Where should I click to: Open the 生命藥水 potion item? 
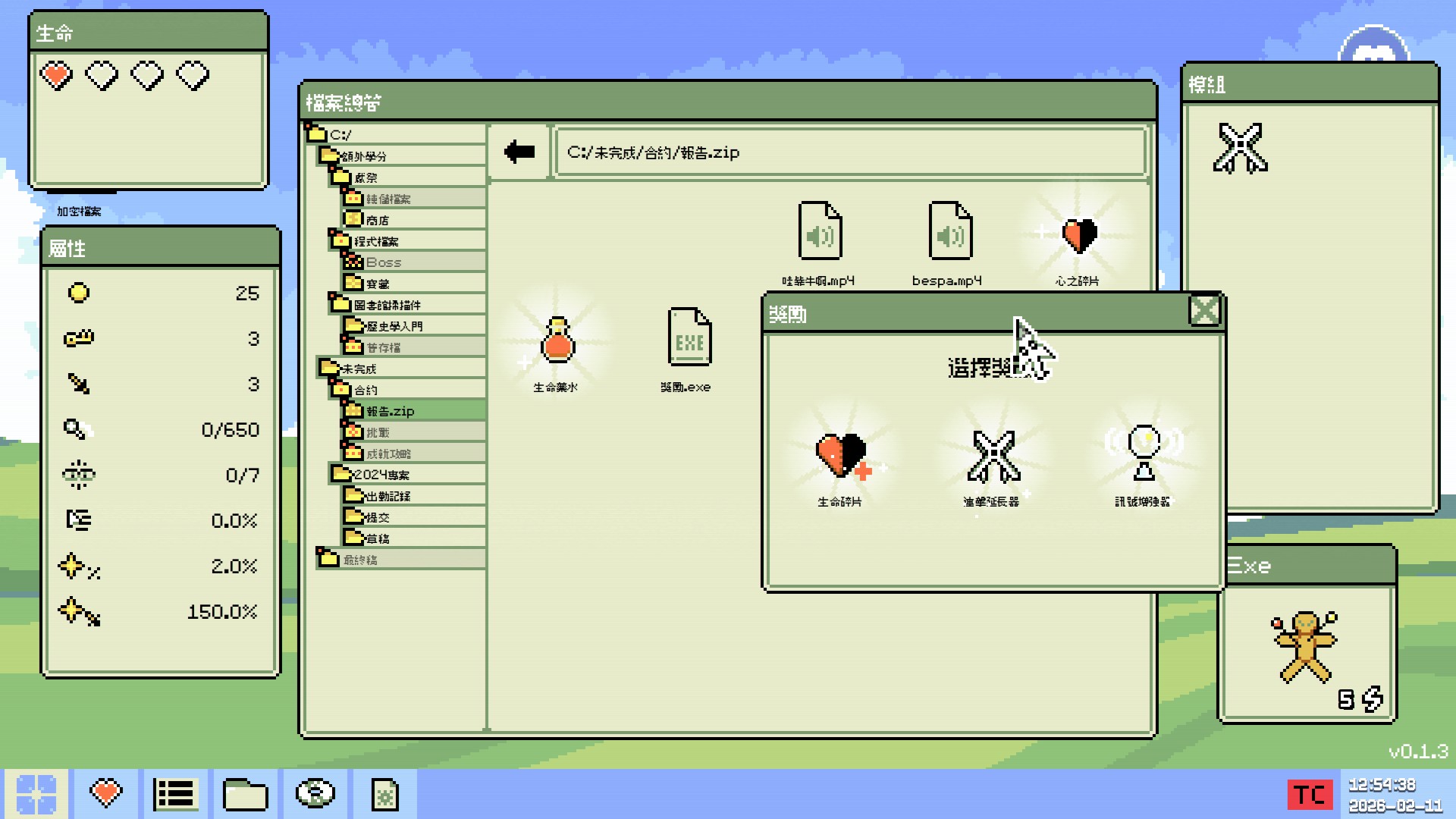[x=557, y=343]
